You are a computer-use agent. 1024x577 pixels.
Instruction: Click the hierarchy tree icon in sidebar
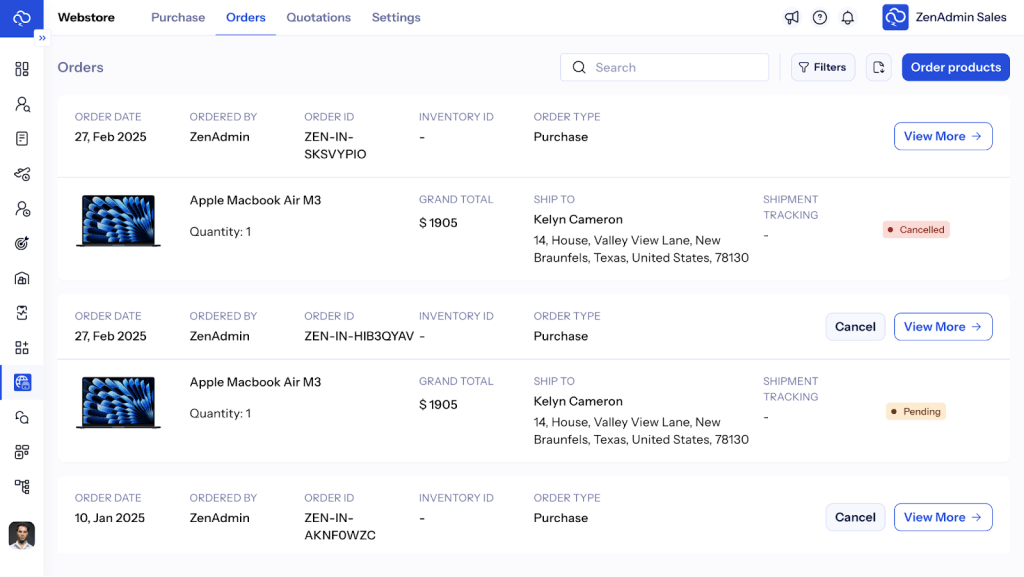(x=22, y=486)
